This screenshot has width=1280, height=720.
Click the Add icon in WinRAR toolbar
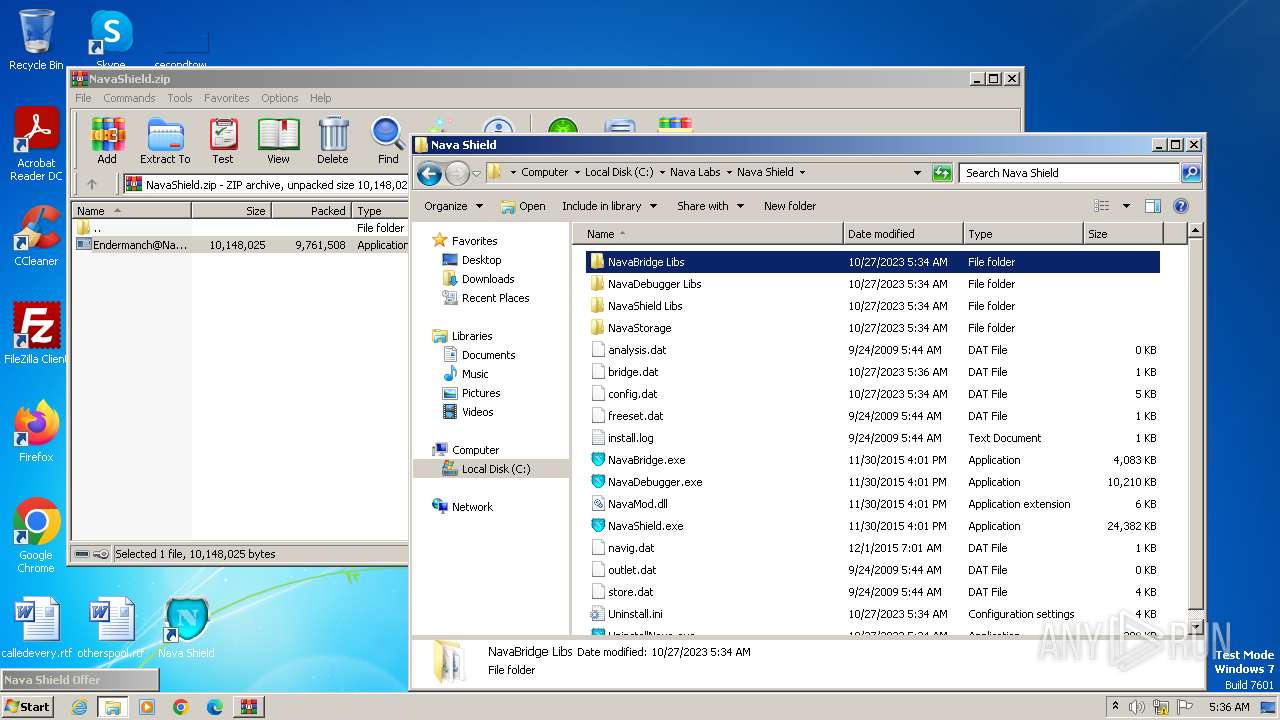[x=107, y=141]
